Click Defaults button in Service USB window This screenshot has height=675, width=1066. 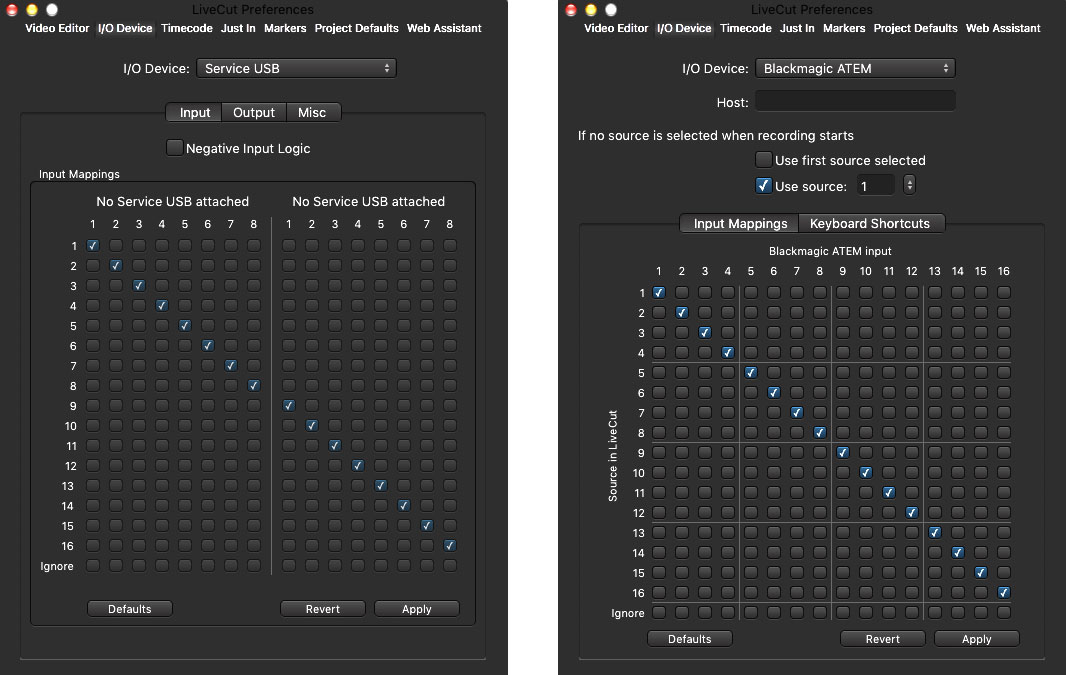click(x=130, y=609)
